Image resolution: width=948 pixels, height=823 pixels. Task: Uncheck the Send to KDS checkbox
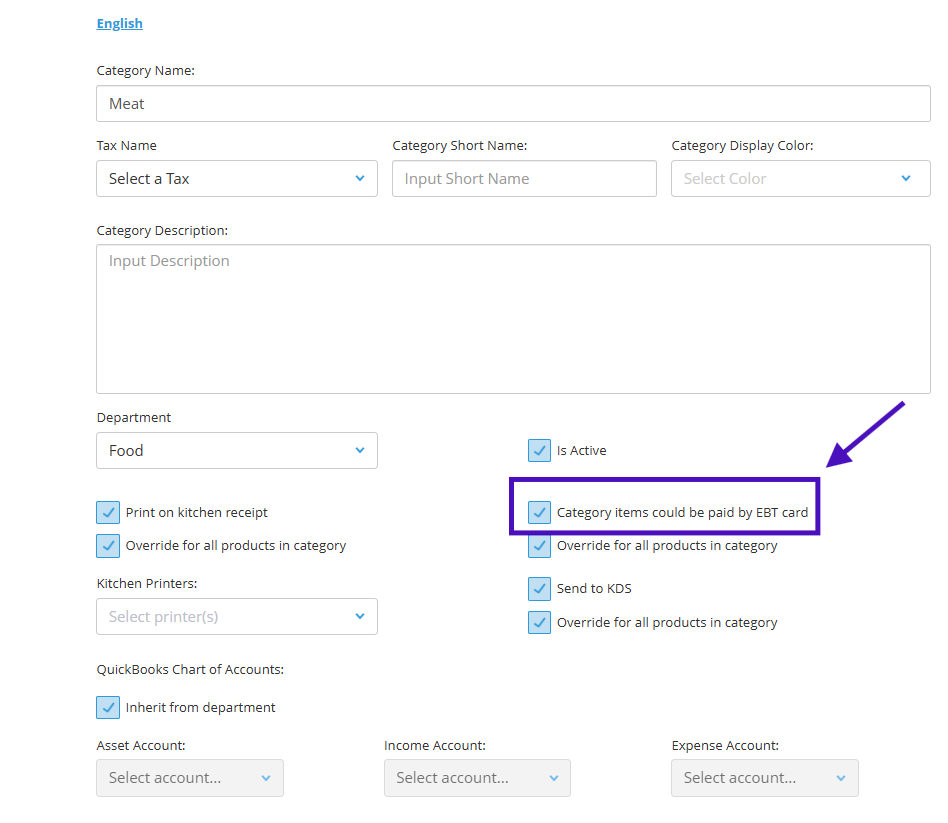click(x=540, y=589)
